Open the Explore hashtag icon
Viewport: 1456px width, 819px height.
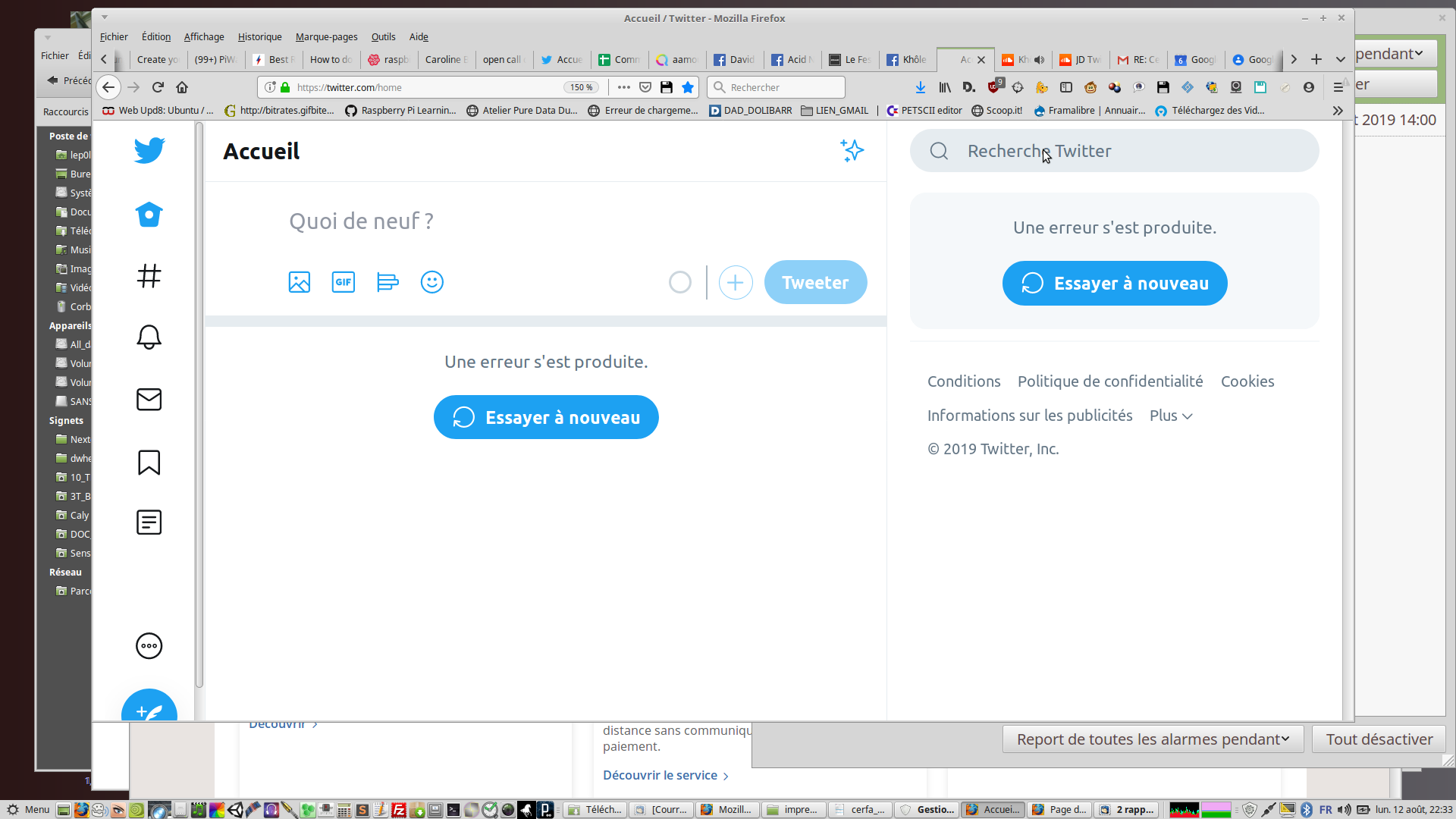click(x=149, y=276)
